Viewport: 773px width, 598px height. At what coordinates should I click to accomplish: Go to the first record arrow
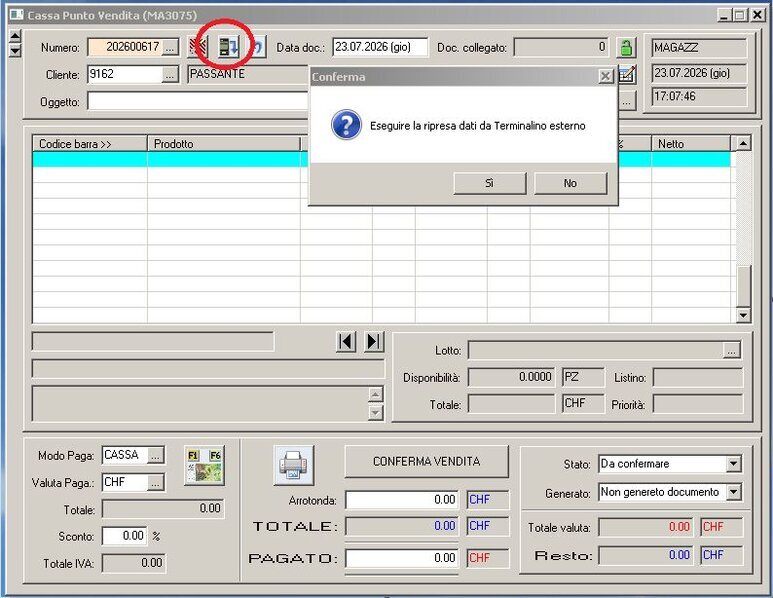point(346,341)
